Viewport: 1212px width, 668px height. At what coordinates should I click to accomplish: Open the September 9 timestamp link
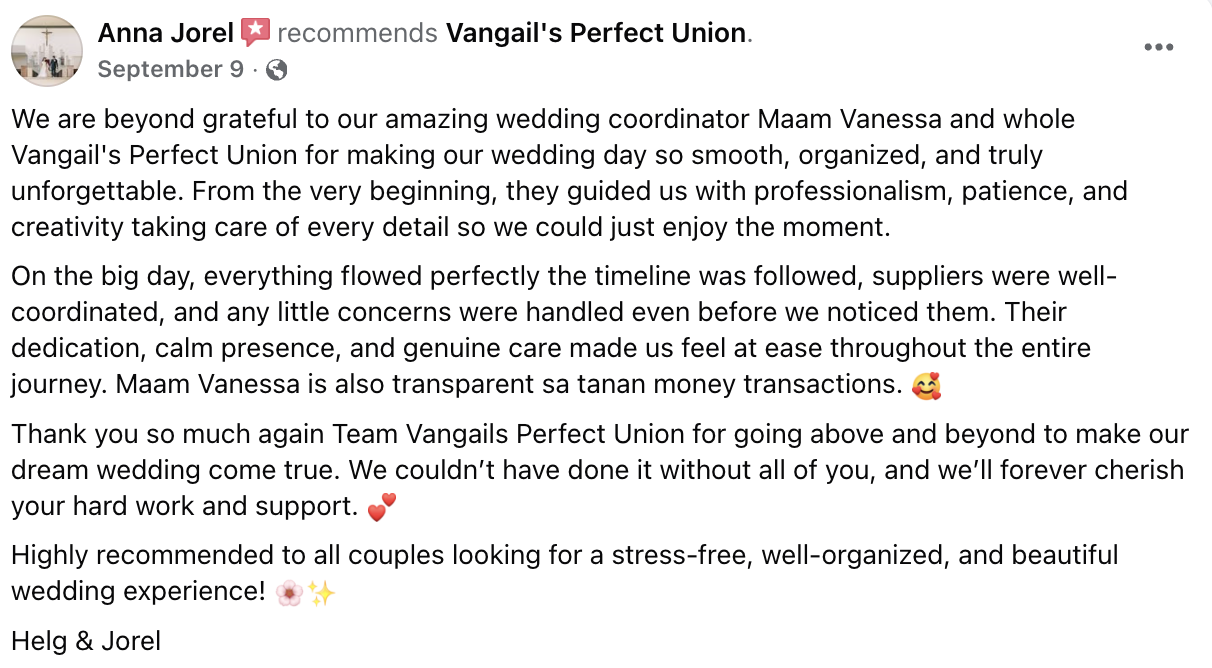click(170, 70)
